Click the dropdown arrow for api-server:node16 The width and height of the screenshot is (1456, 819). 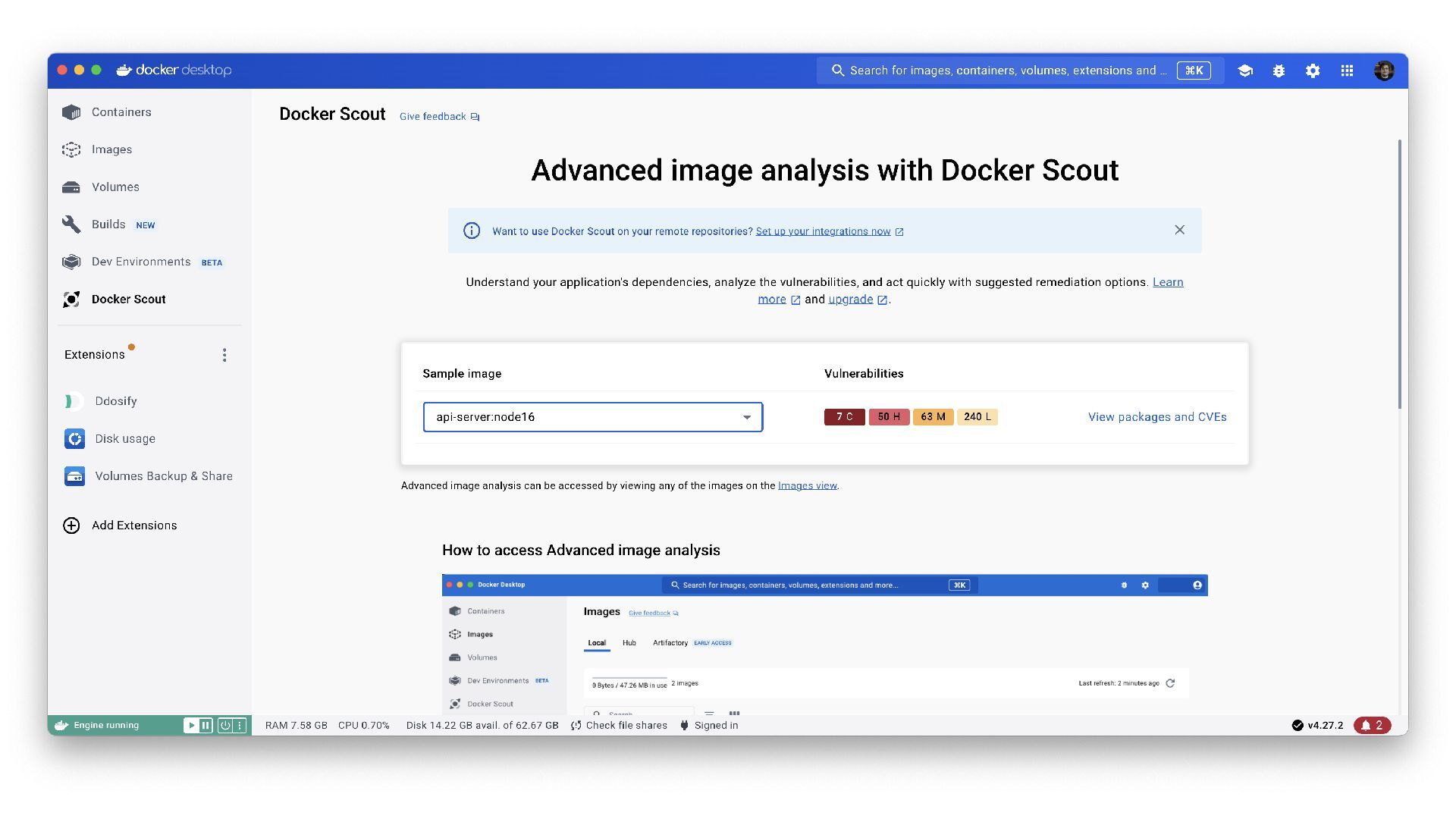pos(747,417)
